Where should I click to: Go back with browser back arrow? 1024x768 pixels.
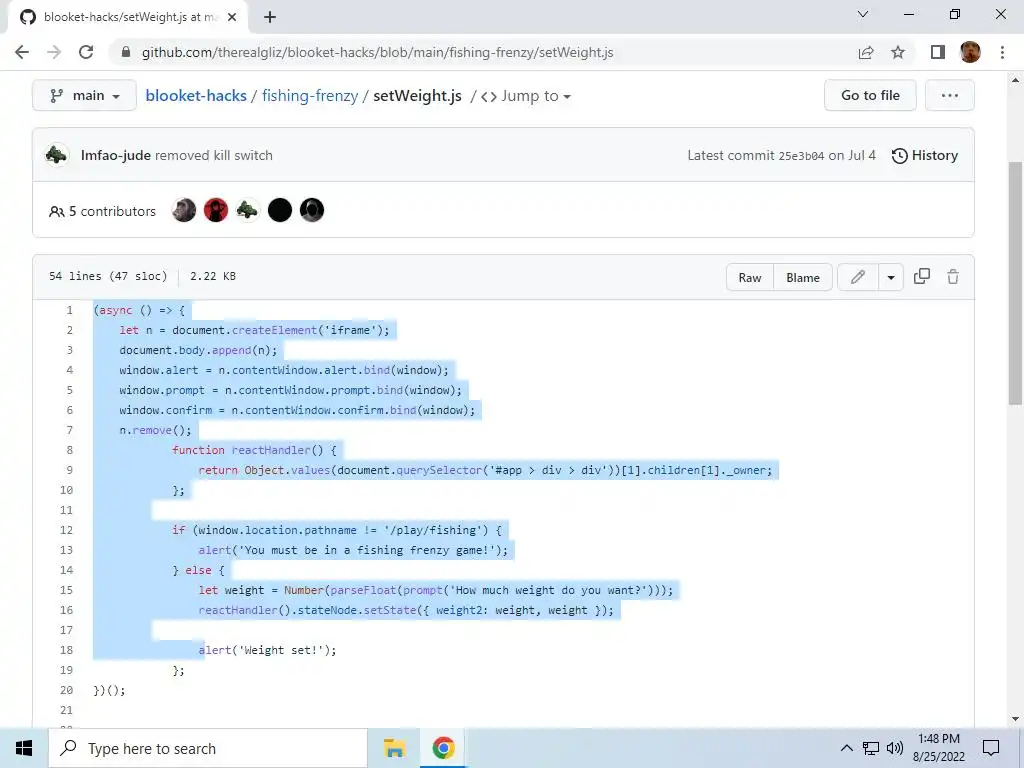(22, 52)
